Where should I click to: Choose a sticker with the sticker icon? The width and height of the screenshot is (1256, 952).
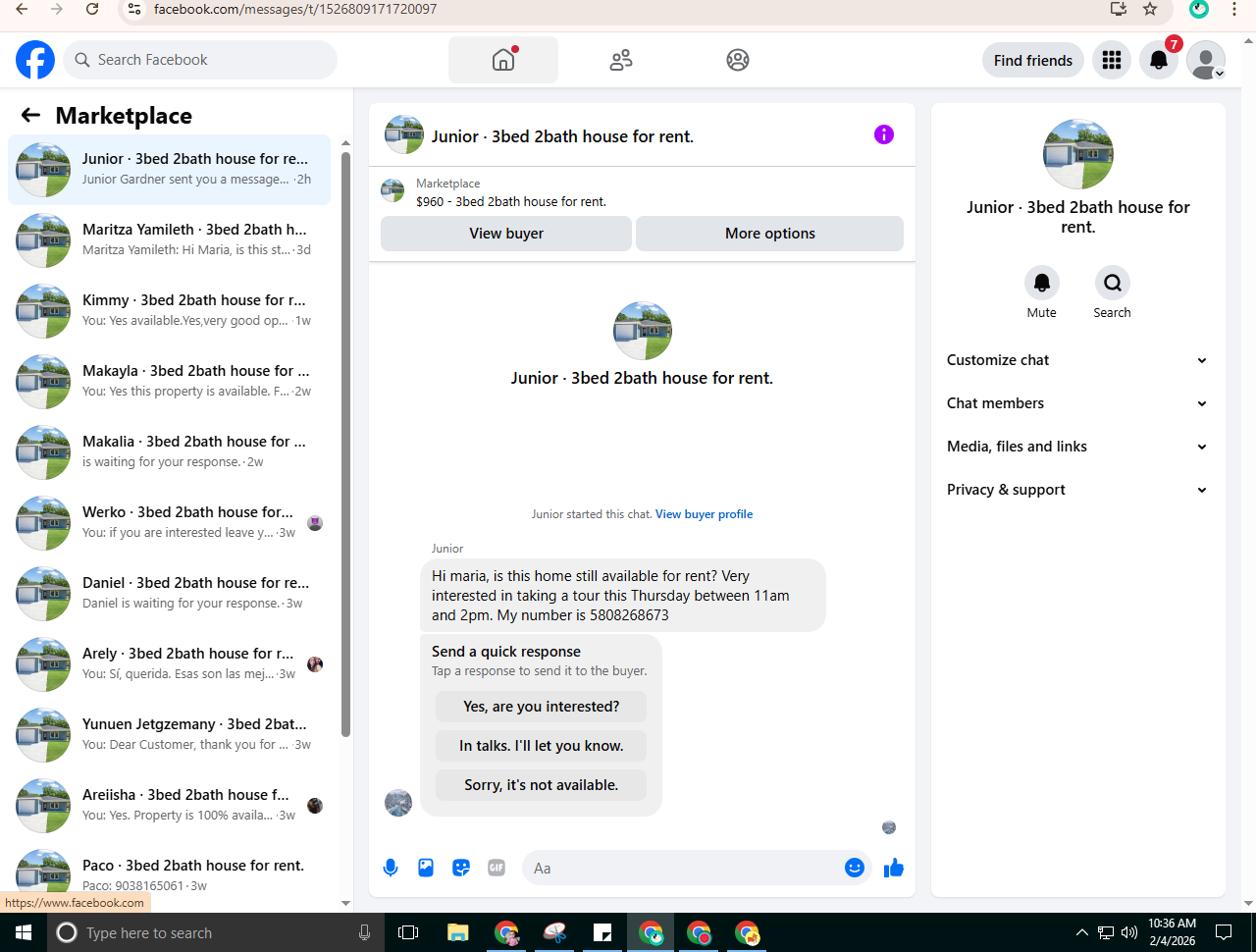point(461,868)
